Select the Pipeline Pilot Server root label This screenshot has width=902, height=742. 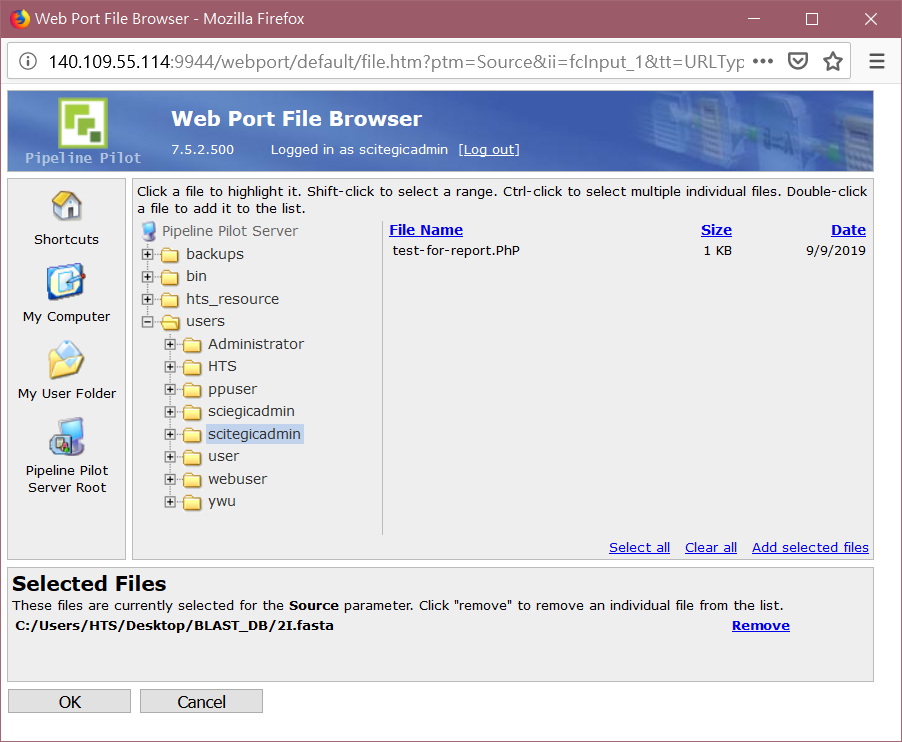tap(230, 231)
